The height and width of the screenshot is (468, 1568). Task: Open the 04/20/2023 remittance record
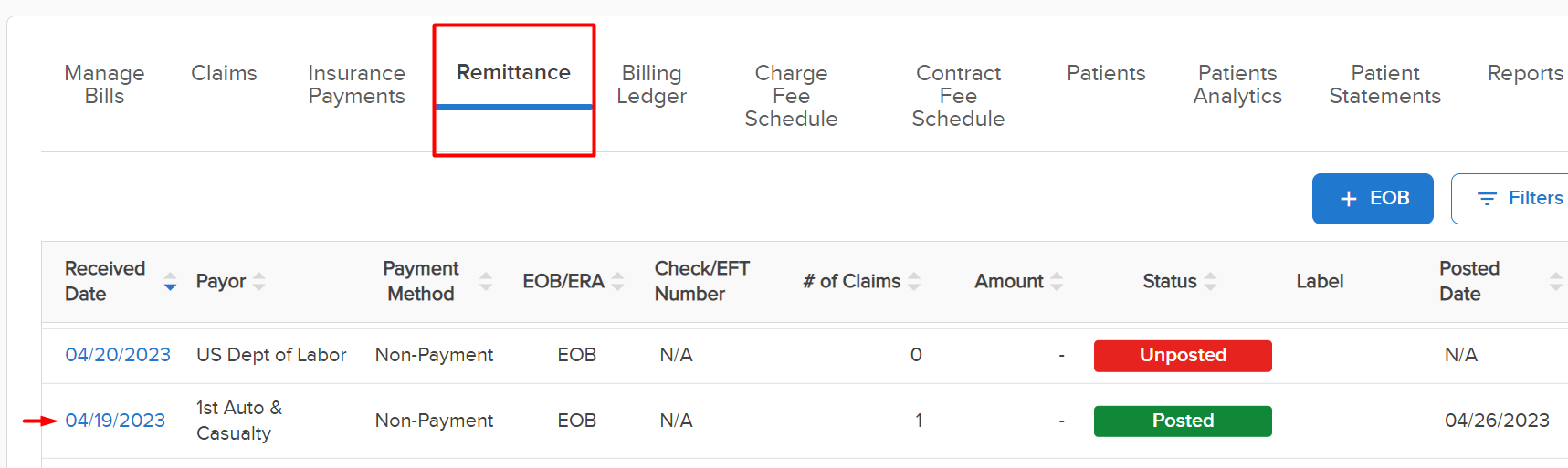(x=118, y=355)
